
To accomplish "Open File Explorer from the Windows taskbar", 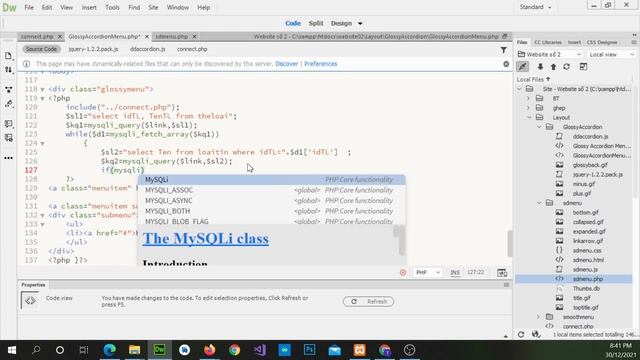I will (135, 350).
